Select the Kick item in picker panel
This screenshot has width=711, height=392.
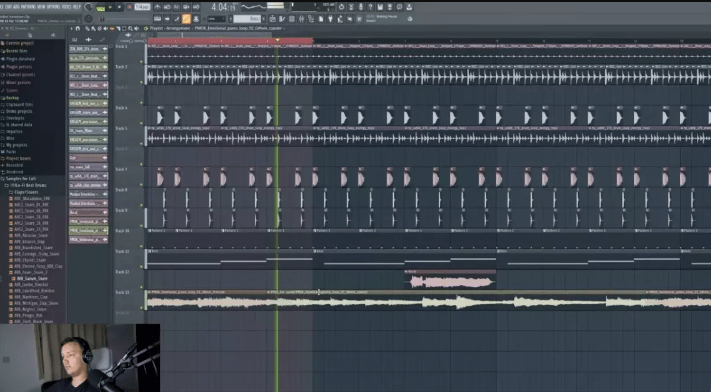(88, 158)
